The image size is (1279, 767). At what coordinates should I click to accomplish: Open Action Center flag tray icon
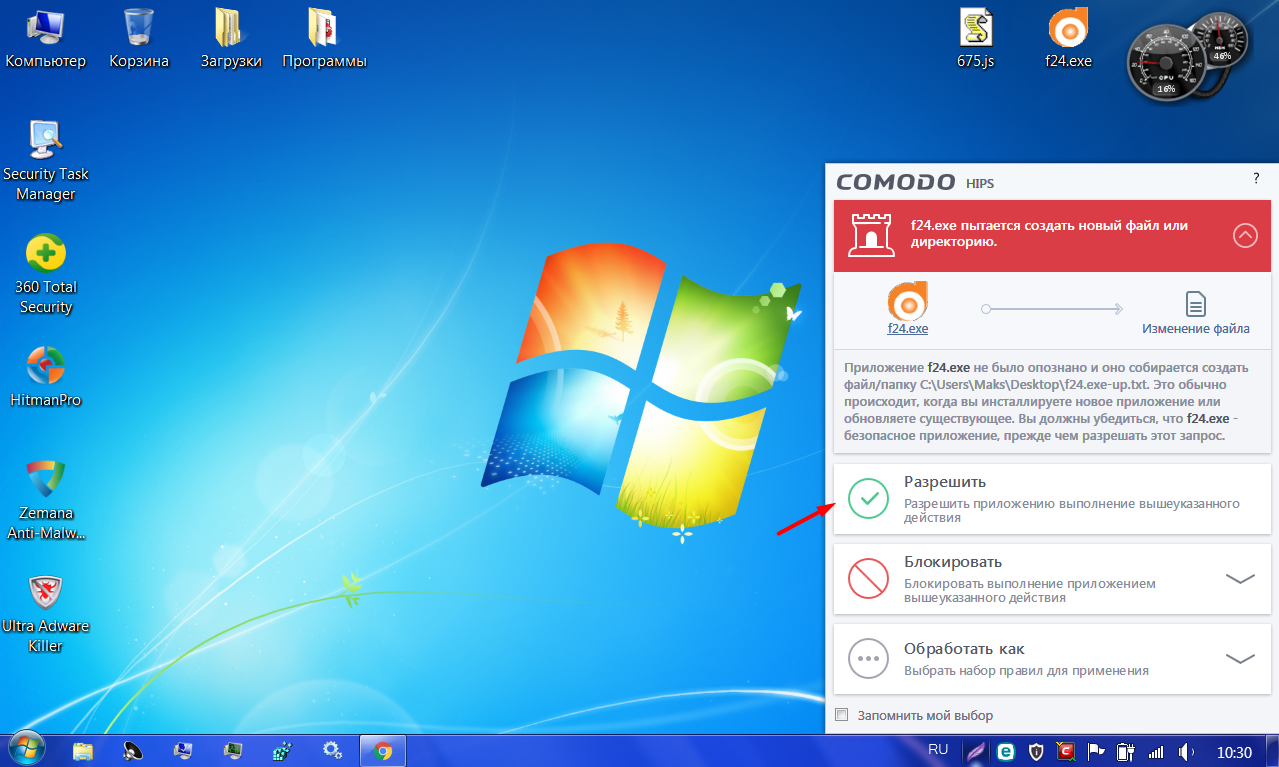tap(1096, 752)
